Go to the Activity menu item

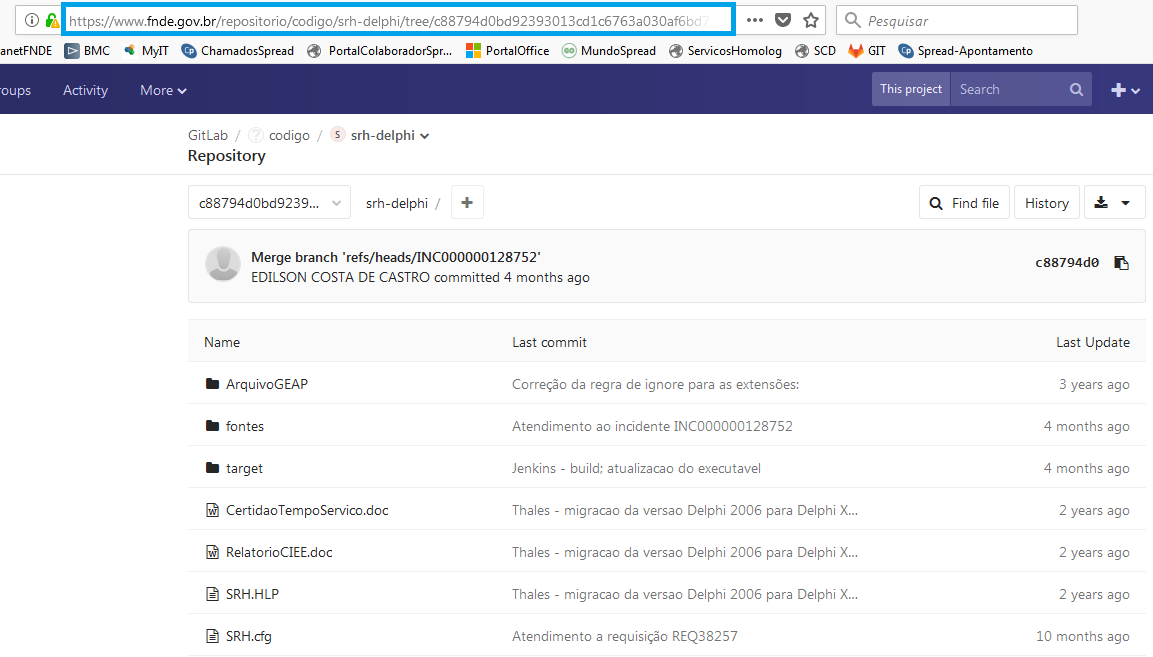point(85,90)
